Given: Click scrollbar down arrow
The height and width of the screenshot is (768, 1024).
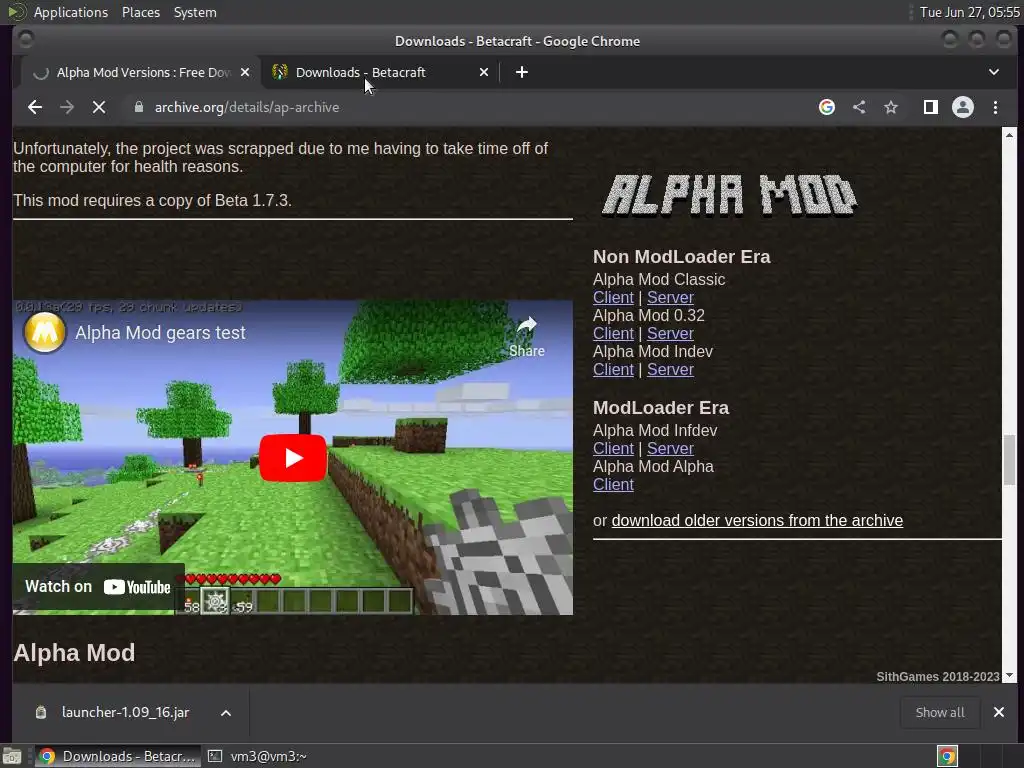Looking at the screenshot, I should [x=1009, y=676].
